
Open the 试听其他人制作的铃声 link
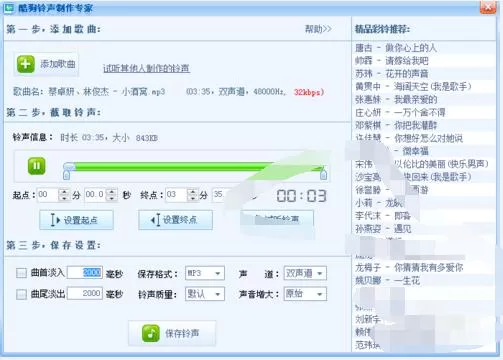[x=146, y=69]
